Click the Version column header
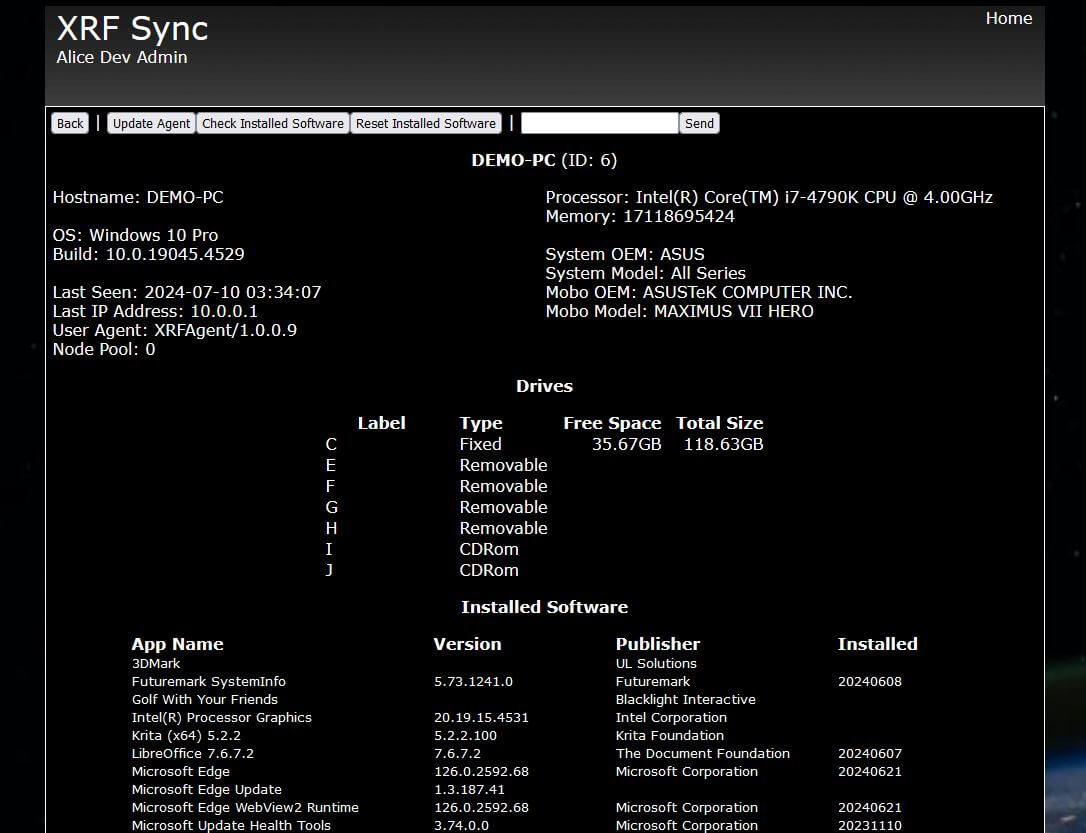The height and width of the screenshot is (833, 1086). (x=468, y=644)
